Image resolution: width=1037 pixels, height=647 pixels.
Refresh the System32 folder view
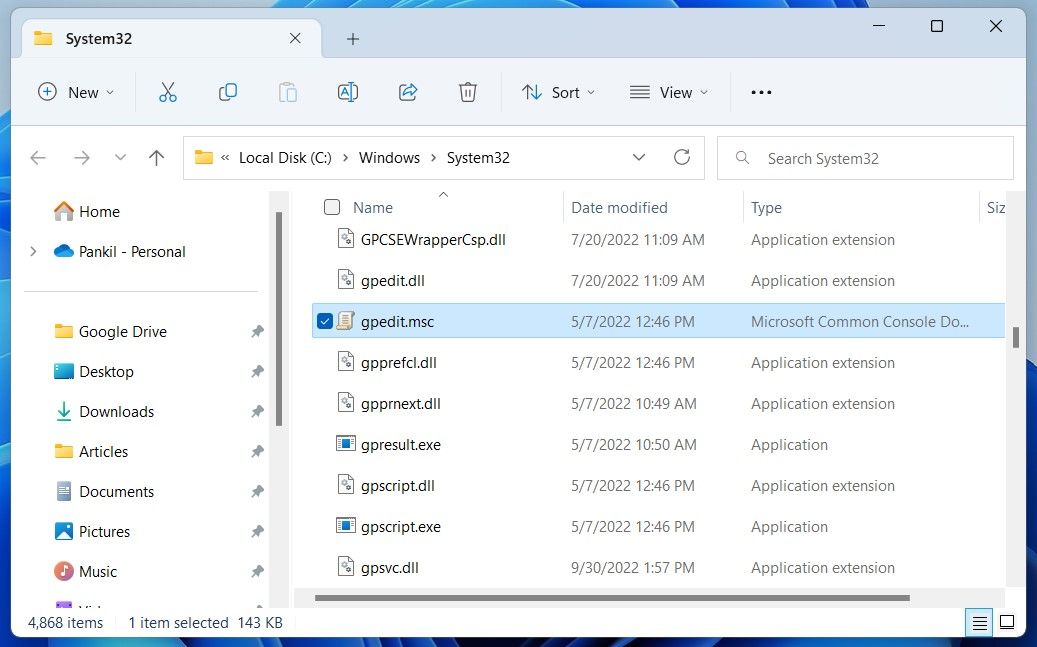tap(682, 157)
